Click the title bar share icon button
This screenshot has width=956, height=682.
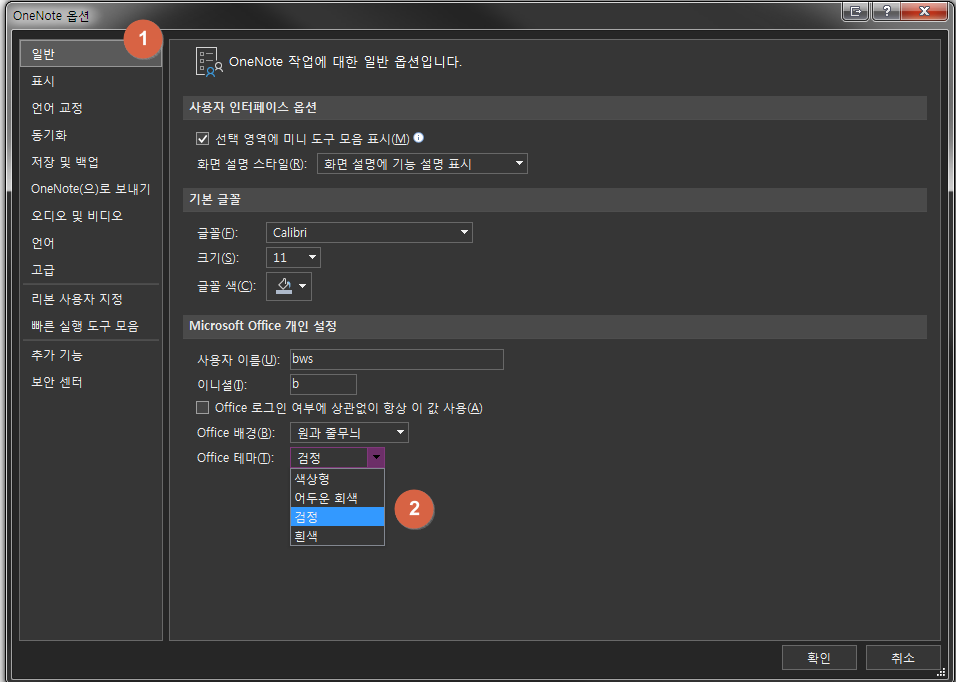pyautogui.click(x=856, y=11)
